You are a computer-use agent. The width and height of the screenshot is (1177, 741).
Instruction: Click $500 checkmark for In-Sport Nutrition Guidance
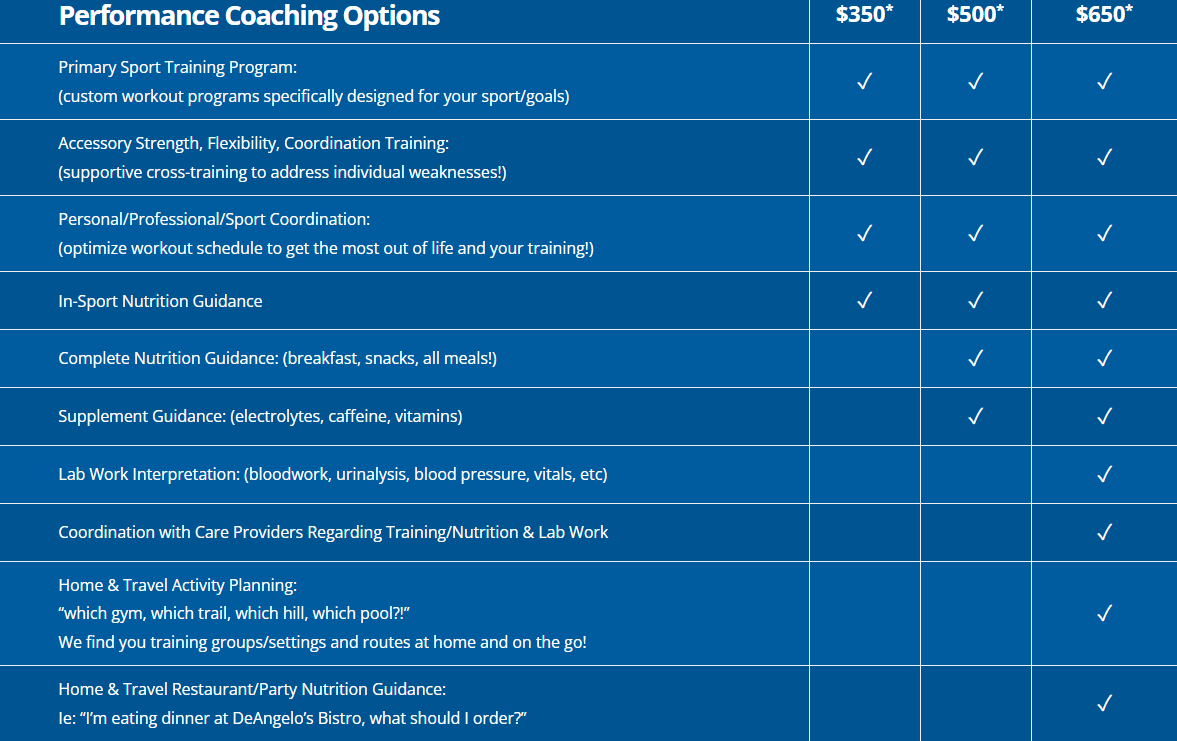[976, 300]
